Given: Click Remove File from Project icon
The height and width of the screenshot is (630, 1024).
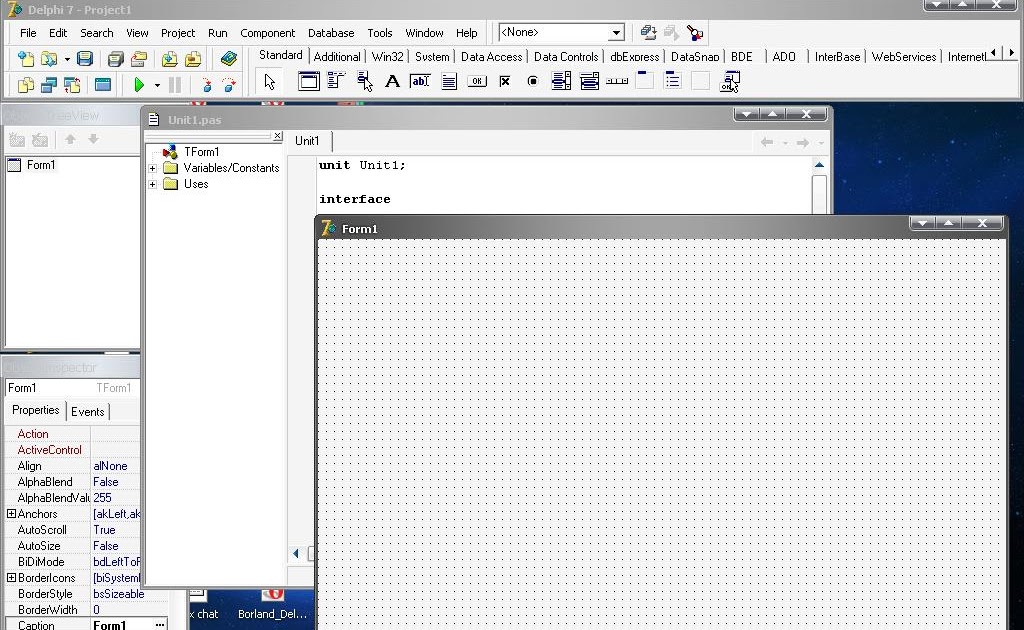Looking at the screenshot, I should (x=193, y=59).
